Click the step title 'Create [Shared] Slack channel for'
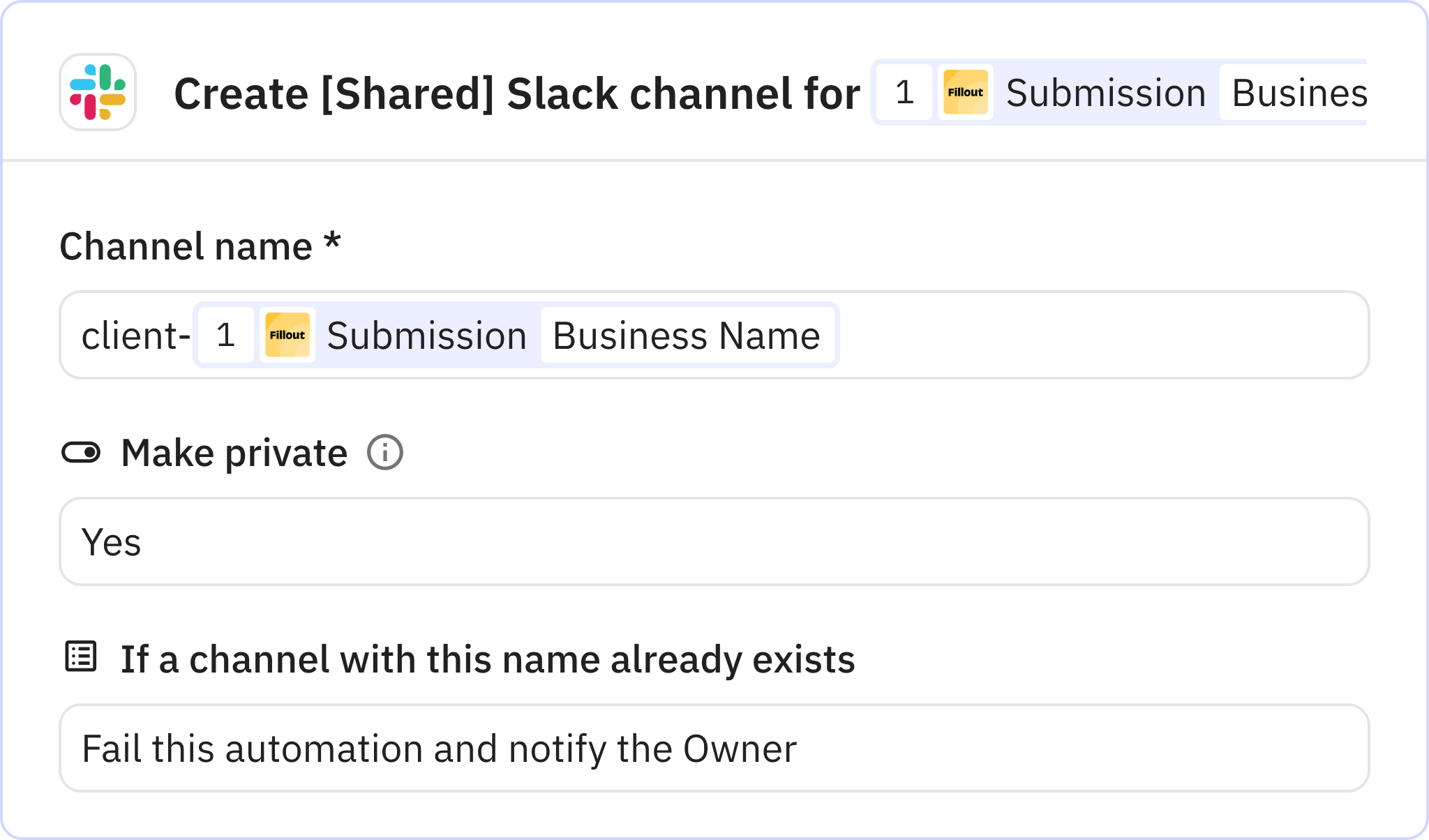1429x840 pixels. tap(517, 93)
